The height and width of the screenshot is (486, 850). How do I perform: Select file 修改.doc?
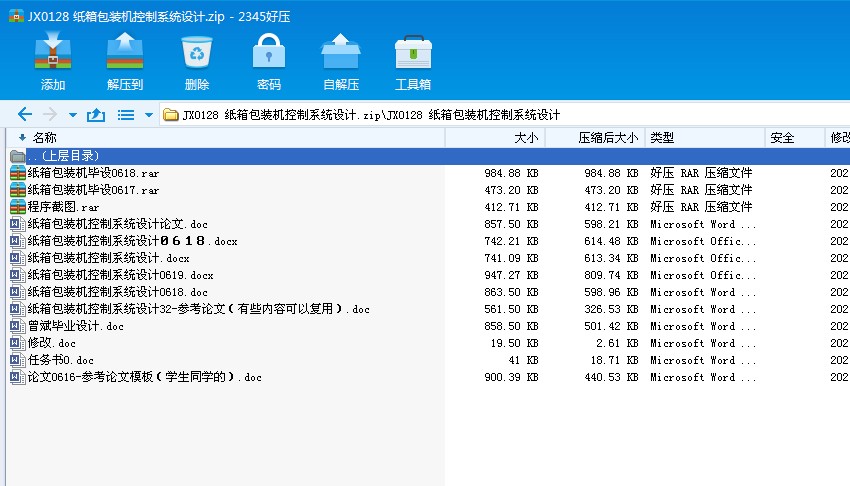51,343
